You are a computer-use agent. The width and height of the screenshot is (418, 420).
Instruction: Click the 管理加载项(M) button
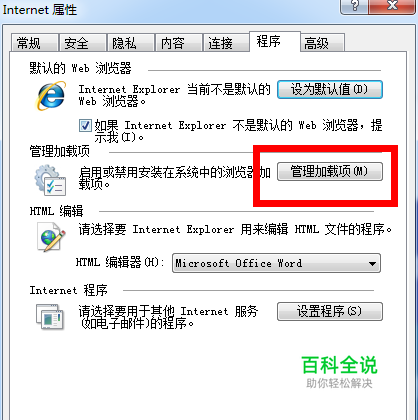pos(330,171)
